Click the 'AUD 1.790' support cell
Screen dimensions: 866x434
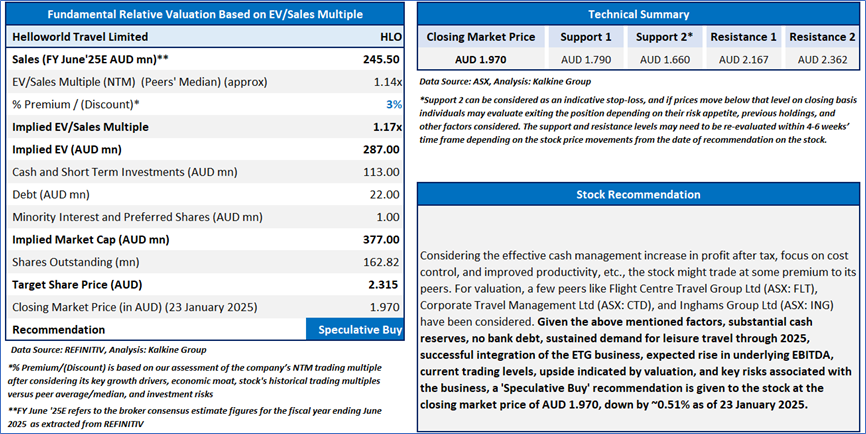coord(586,60)
